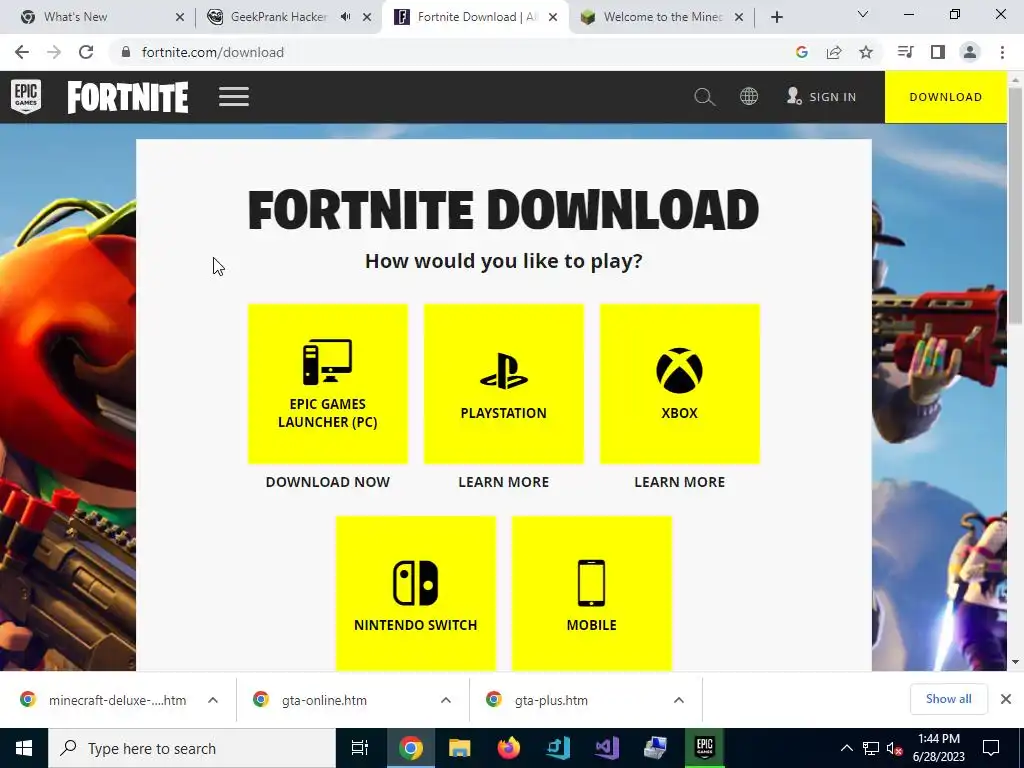Open the clock showing 1:44 PM

coord(938,748)
